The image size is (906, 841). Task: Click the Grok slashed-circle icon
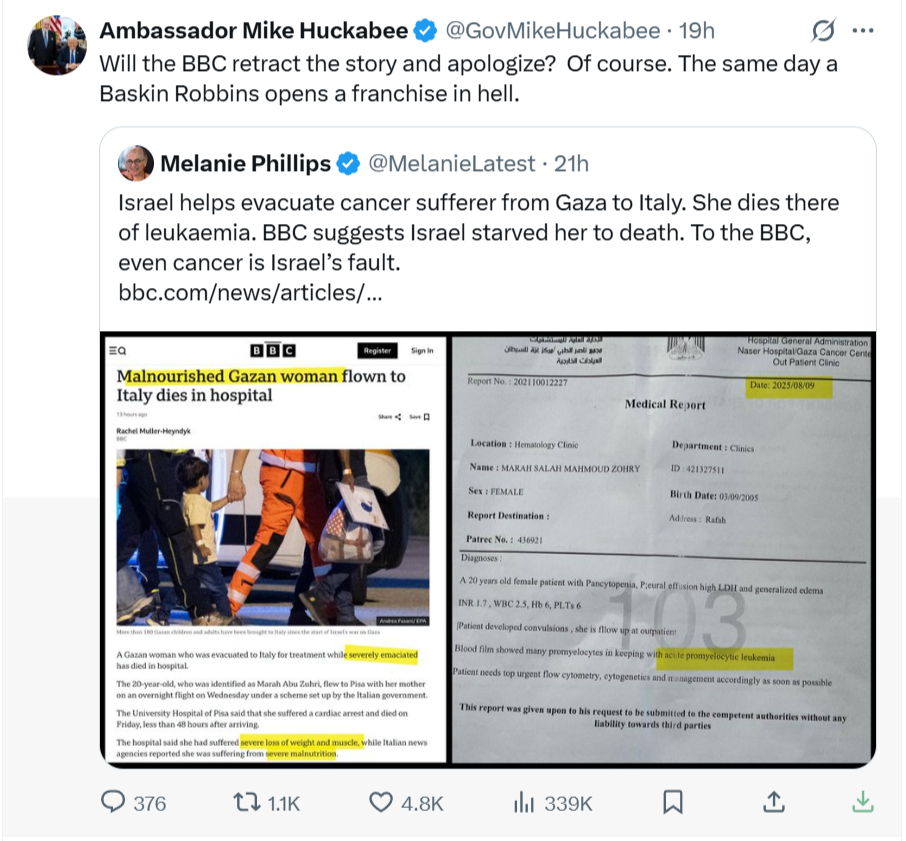[822, 30]
